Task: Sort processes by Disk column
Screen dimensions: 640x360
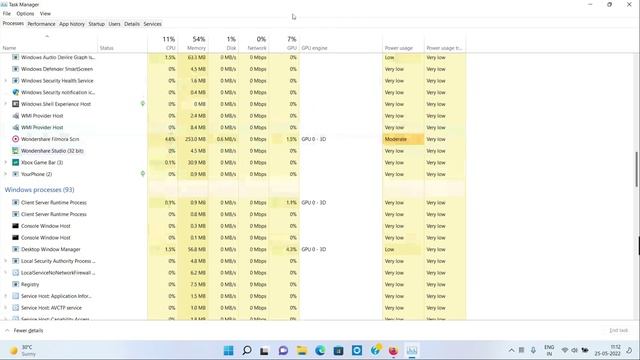Action: coord(223,43)
